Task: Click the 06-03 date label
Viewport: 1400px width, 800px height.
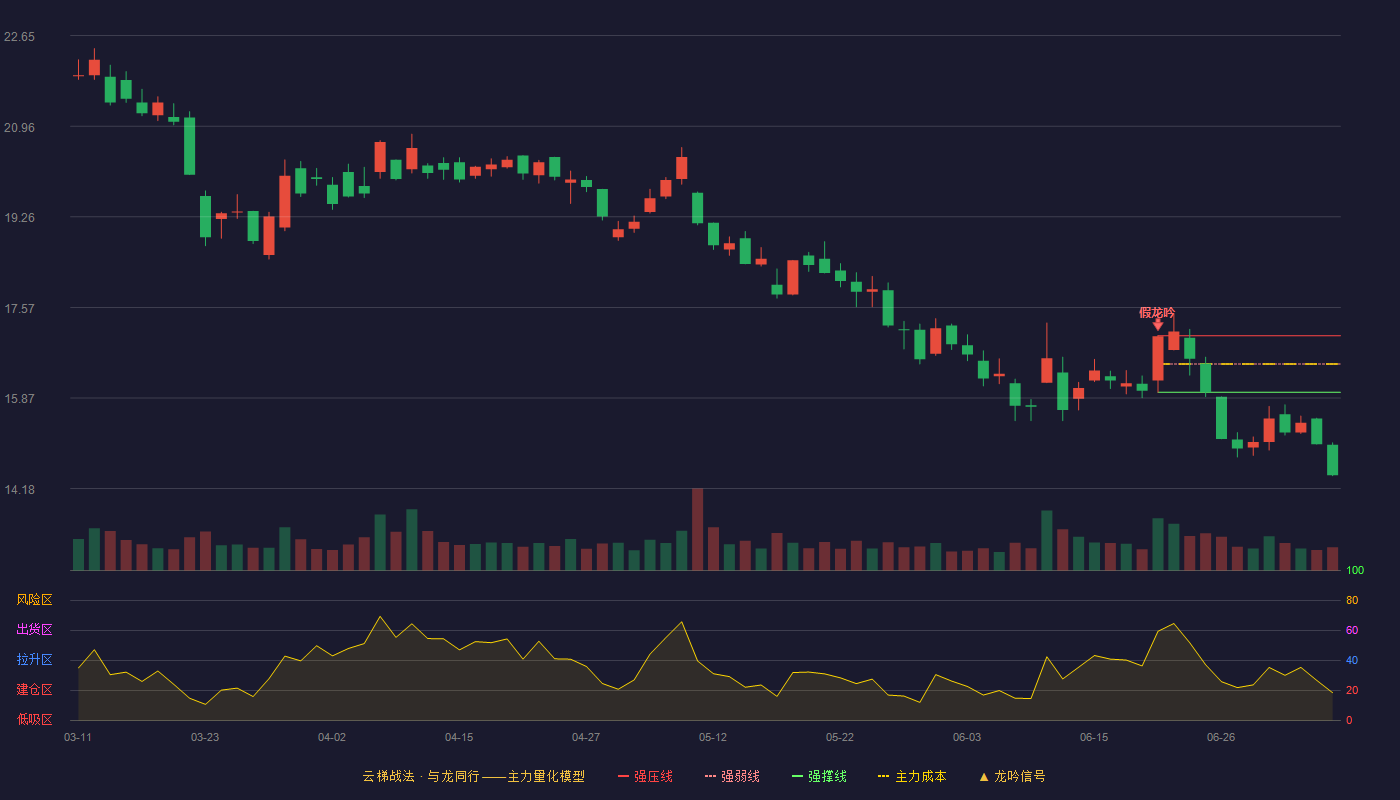Action: 967,737
